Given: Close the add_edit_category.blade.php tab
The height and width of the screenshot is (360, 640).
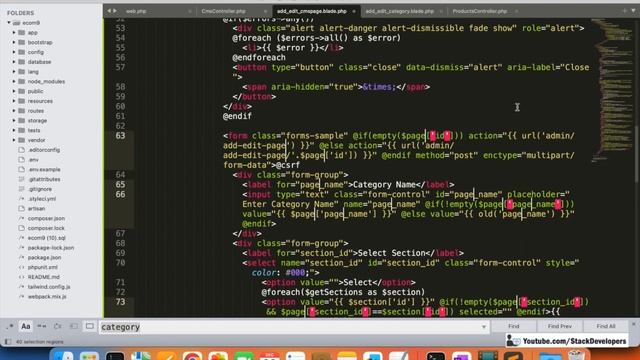Looking at the screenshot, I should pos(441,11).
